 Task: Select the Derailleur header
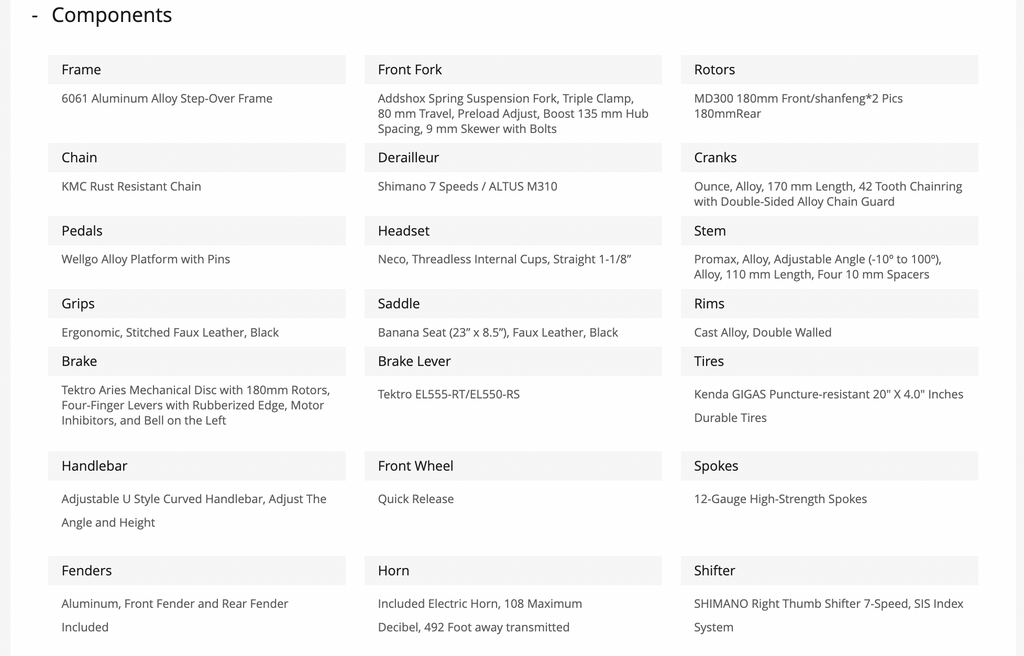click(408, 158)
